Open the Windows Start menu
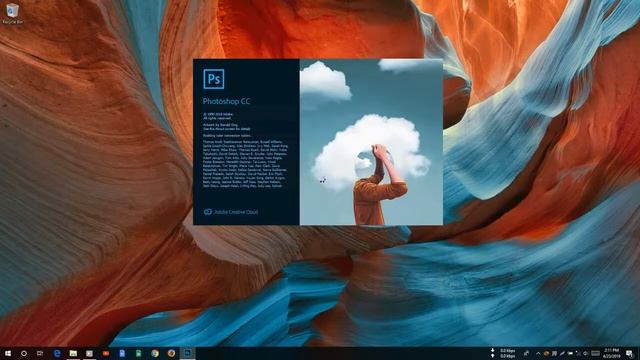This screenshot has height=360, width=640. coord(8,353)
